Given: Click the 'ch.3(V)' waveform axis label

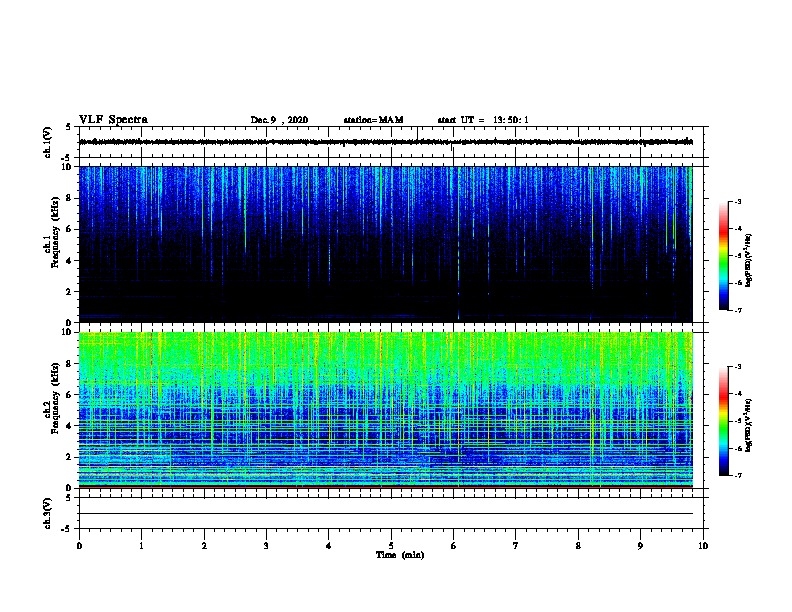Looking at the screenshot, I should [x=47, y=513].
